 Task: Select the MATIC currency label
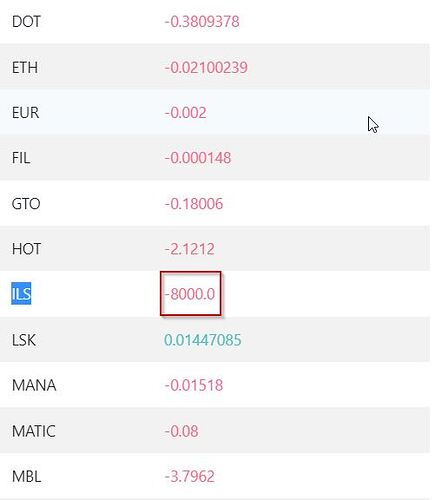pyautogui.click(x=34, y=431)
